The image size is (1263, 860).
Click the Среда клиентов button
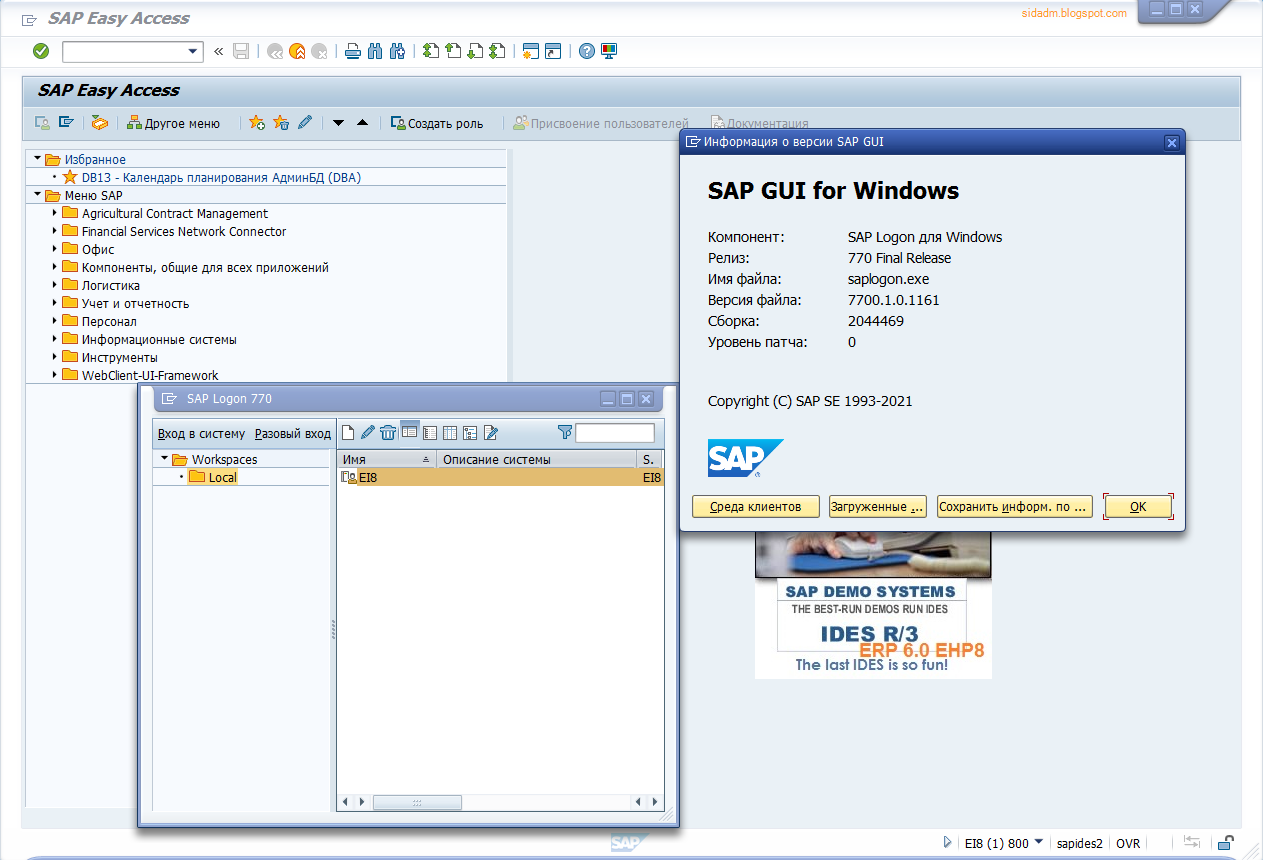[x=755, y=506]
